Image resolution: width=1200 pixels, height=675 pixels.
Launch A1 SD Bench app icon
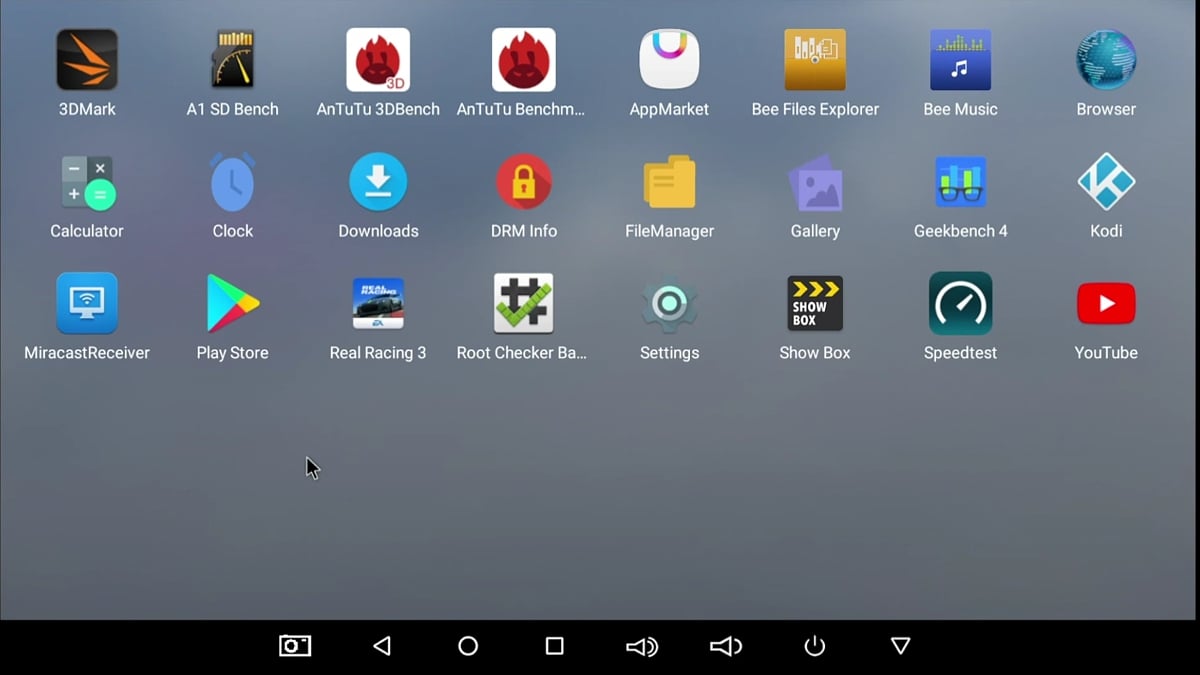click(x=233, y=60)
